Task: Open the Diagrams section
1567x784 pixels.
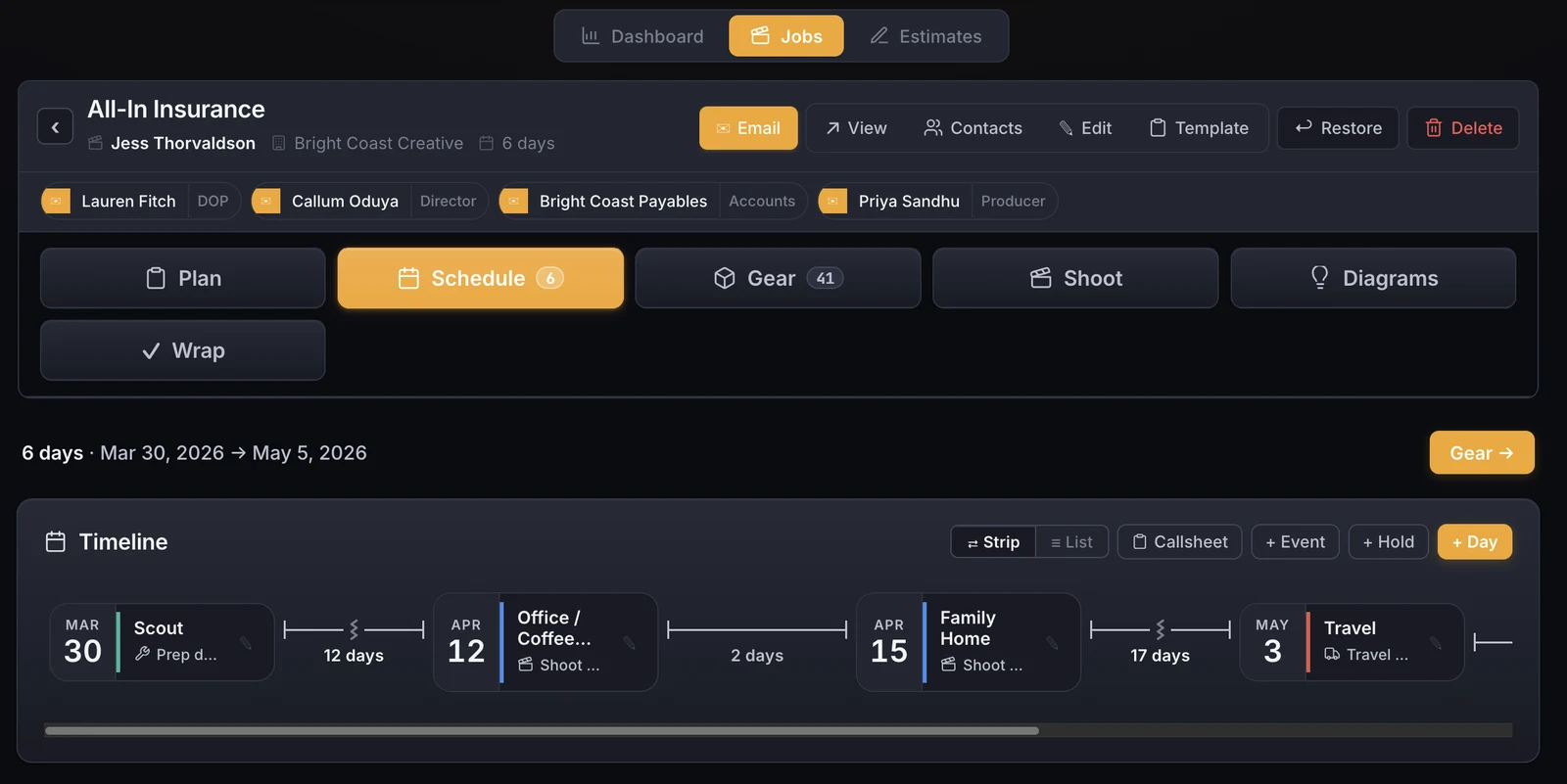Action: [1374, 278]
